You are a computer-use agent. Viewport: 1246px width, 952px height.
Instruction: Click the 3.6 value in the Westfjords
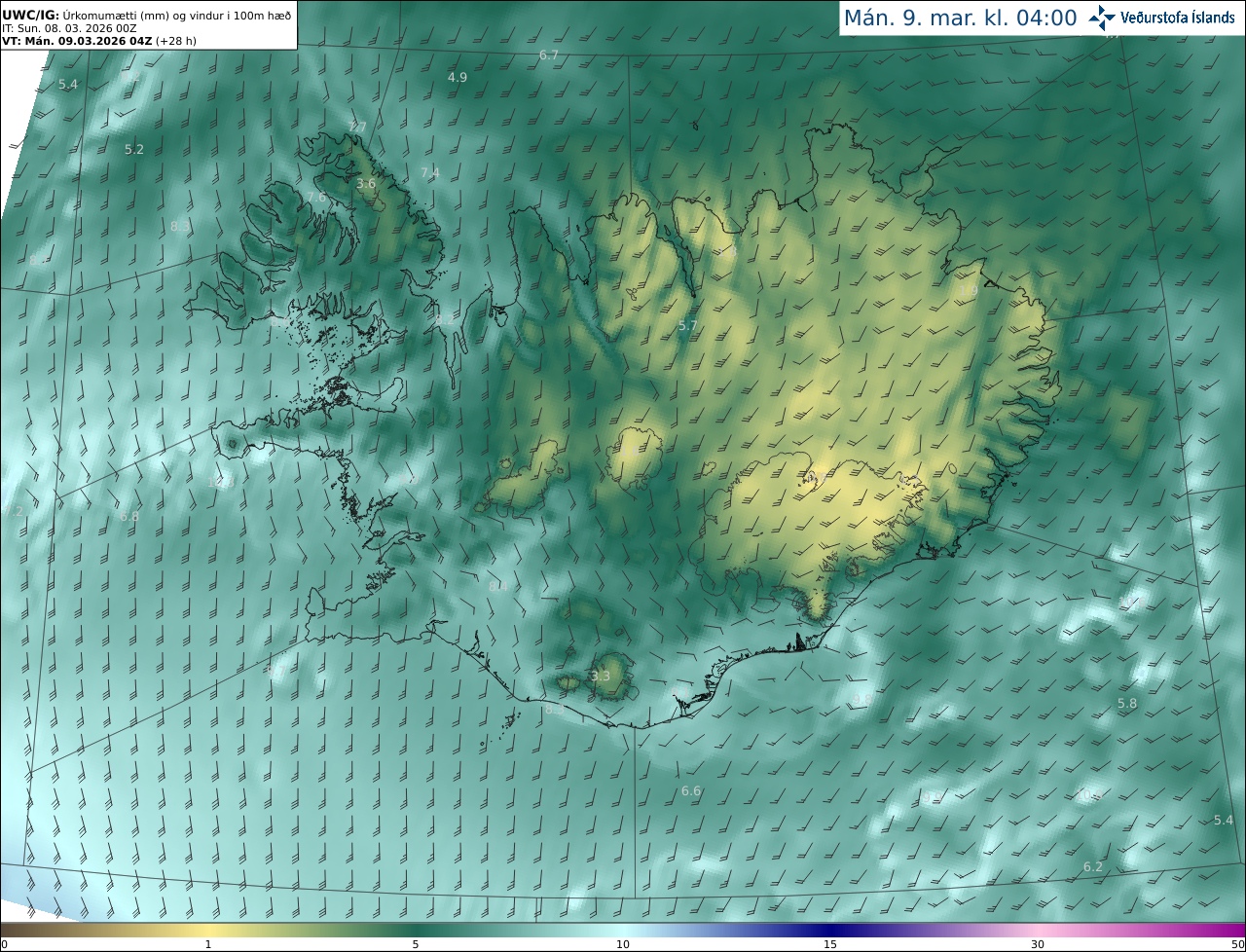[366, 183]
